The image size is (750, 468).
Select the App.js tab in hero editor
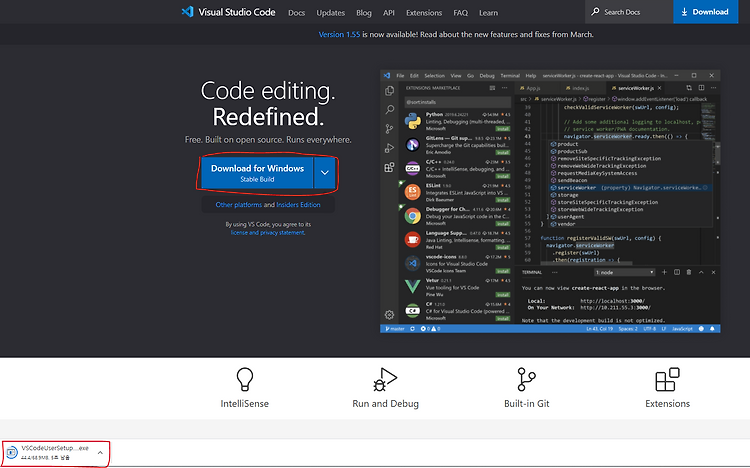[x=533, y=88]
